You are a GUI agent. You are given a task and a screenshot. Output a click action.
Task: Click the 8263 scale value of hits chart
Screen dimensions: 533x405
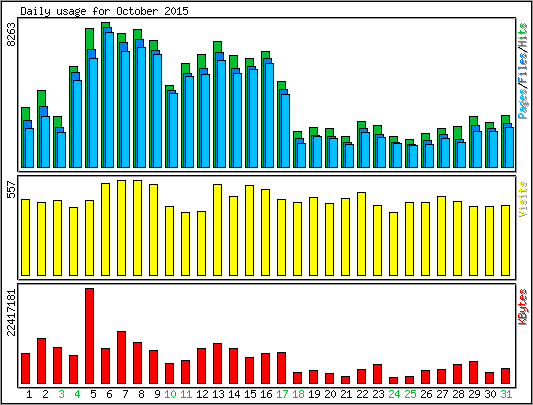(x=11, y=35)
